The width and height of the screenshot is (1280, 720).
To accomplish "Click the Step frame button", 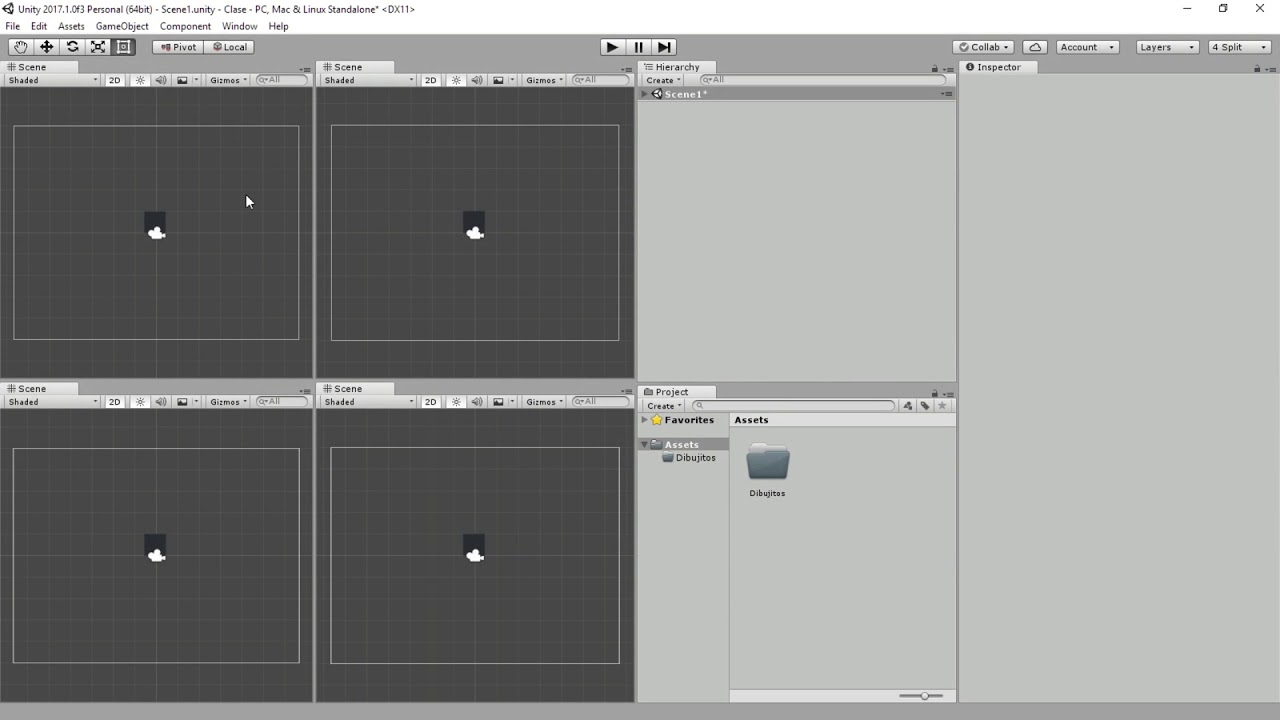I will tap(664, 47).
